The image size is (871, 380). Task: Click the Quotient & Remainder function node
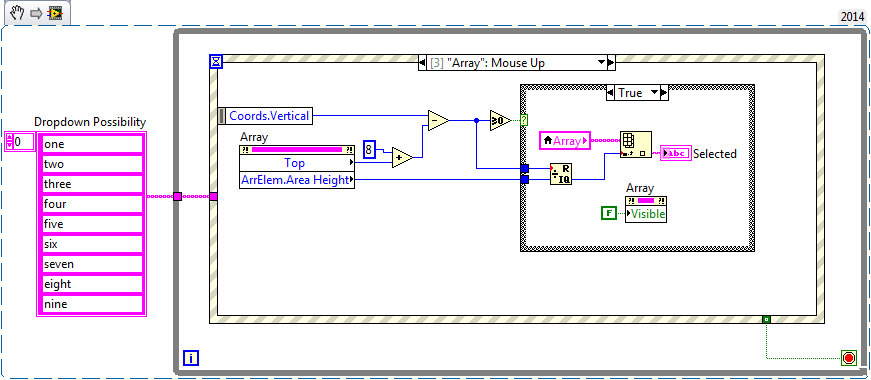coord(560,174)
